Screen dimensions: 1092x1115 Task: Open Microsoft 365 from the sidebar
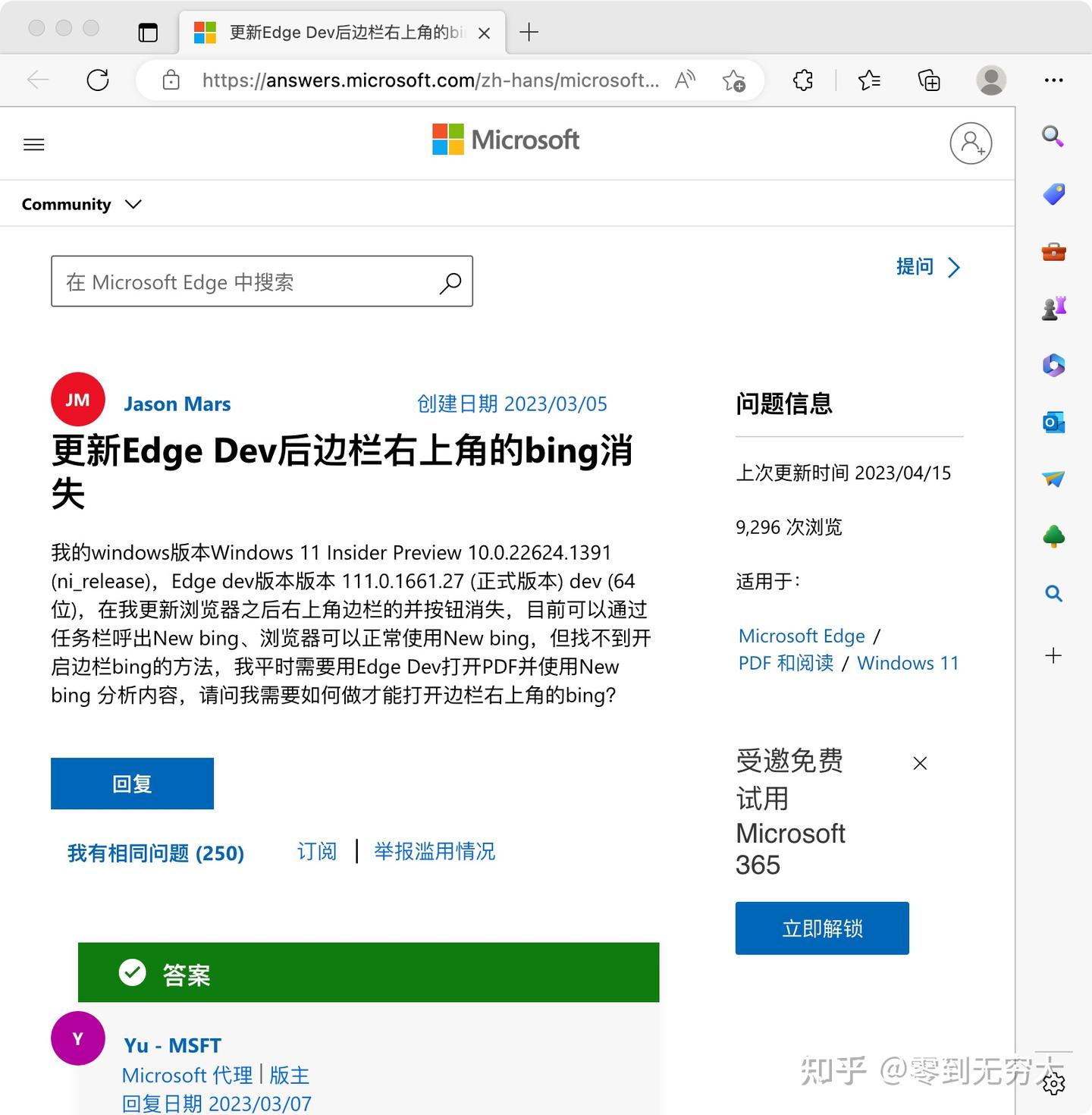(1053, 365)
